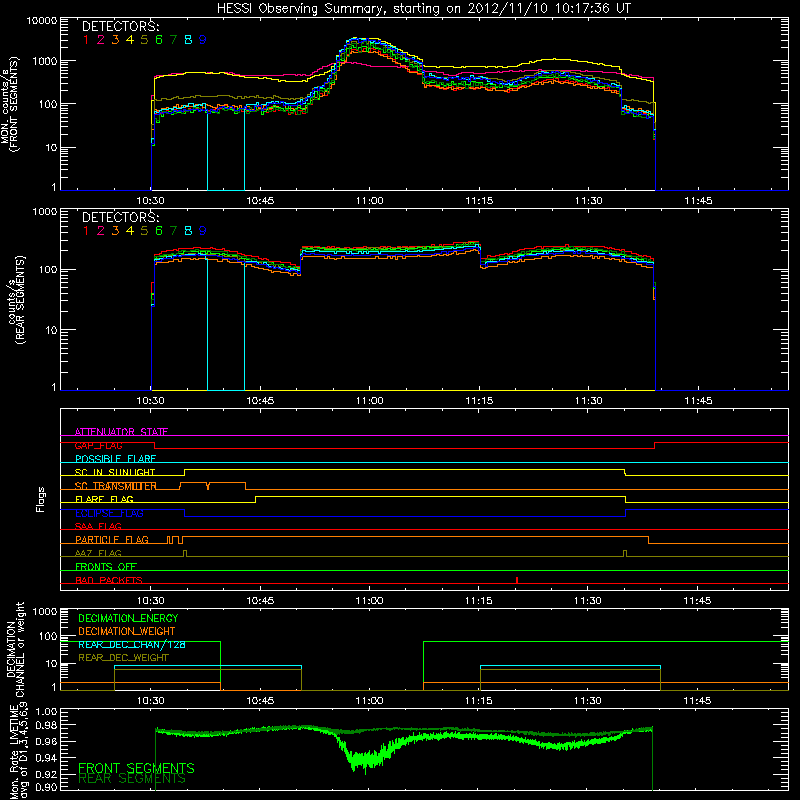Click the 0.94 livetime axis value
Image resolution: width=800 pixels, height=800 pixels.
46,758
